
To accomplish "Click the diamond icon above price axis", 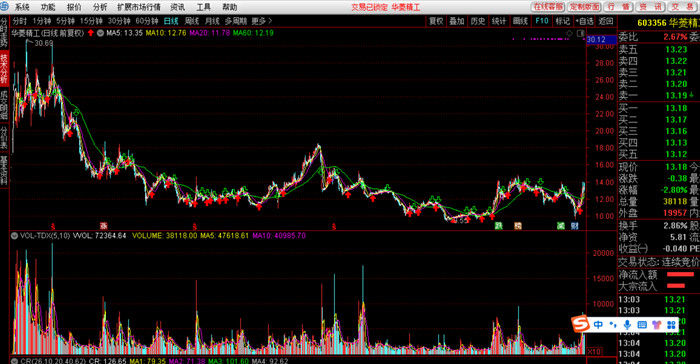I will coord(569,33).
